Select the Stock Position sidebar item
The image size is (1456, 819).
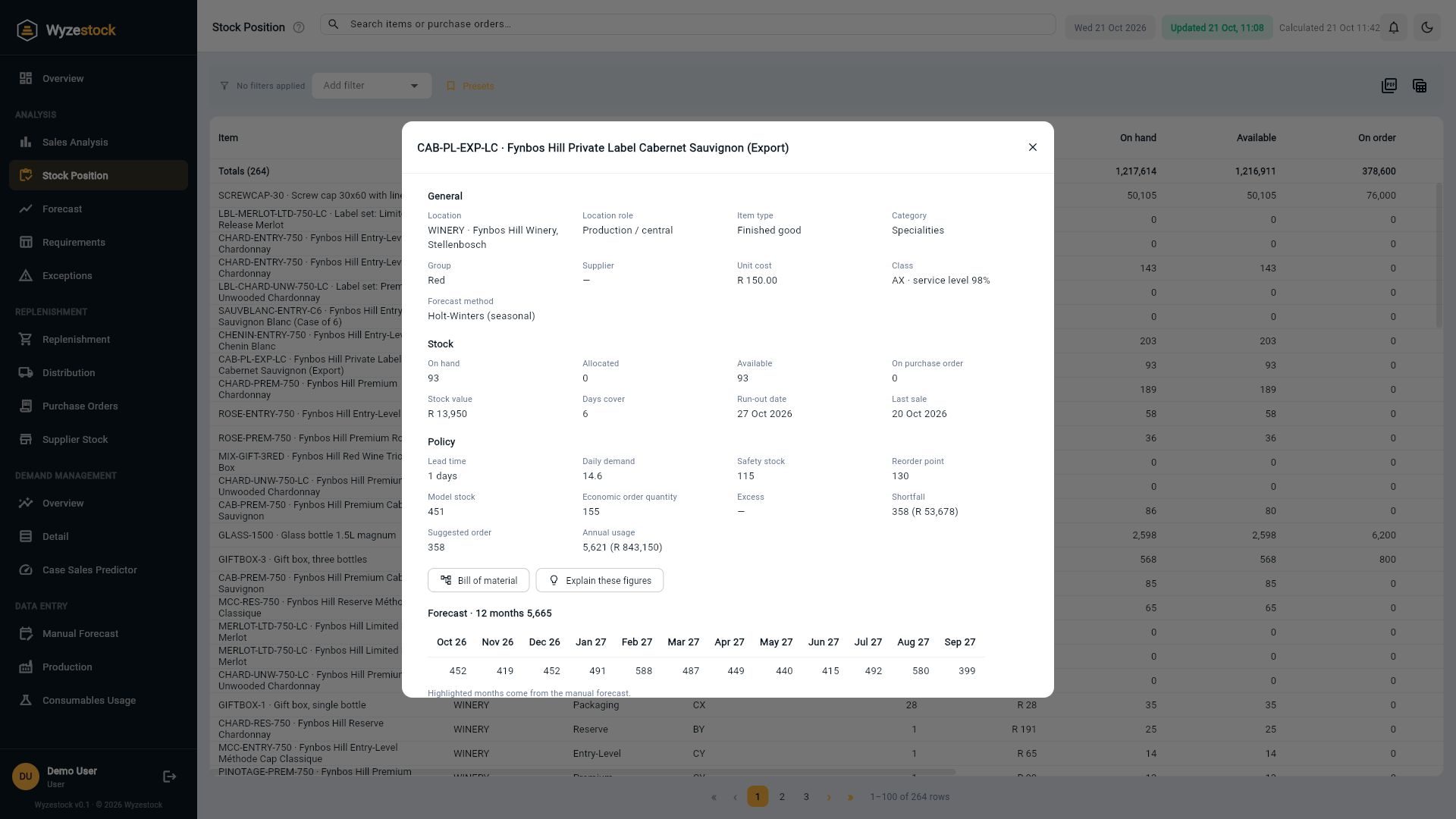99,175
